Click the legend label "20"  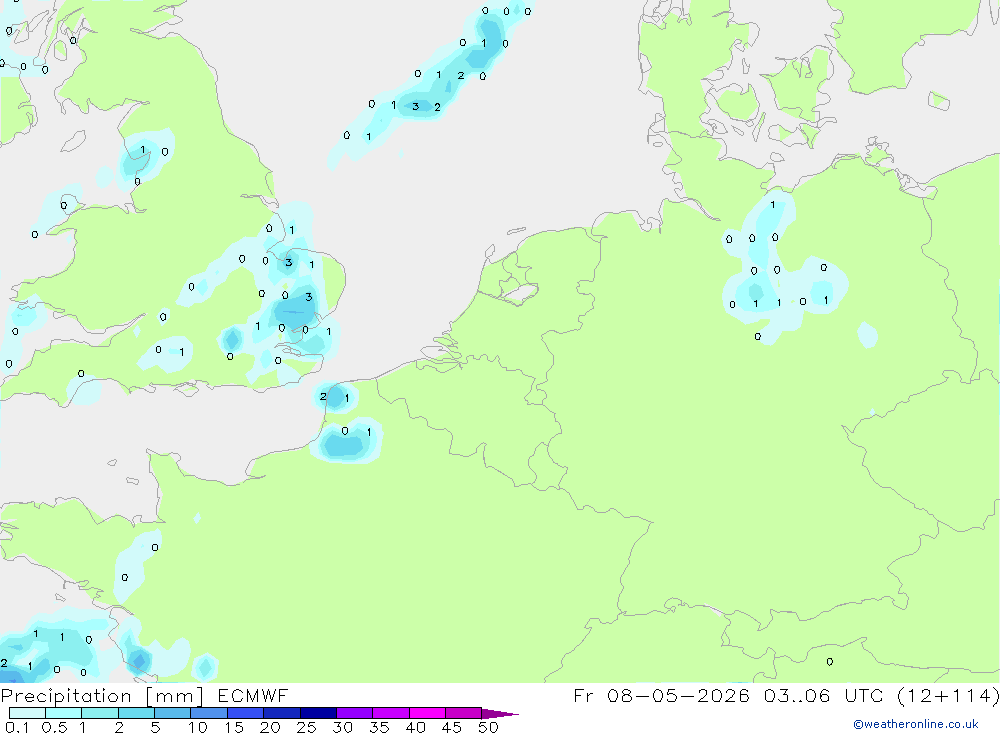[x=270, y=727]
